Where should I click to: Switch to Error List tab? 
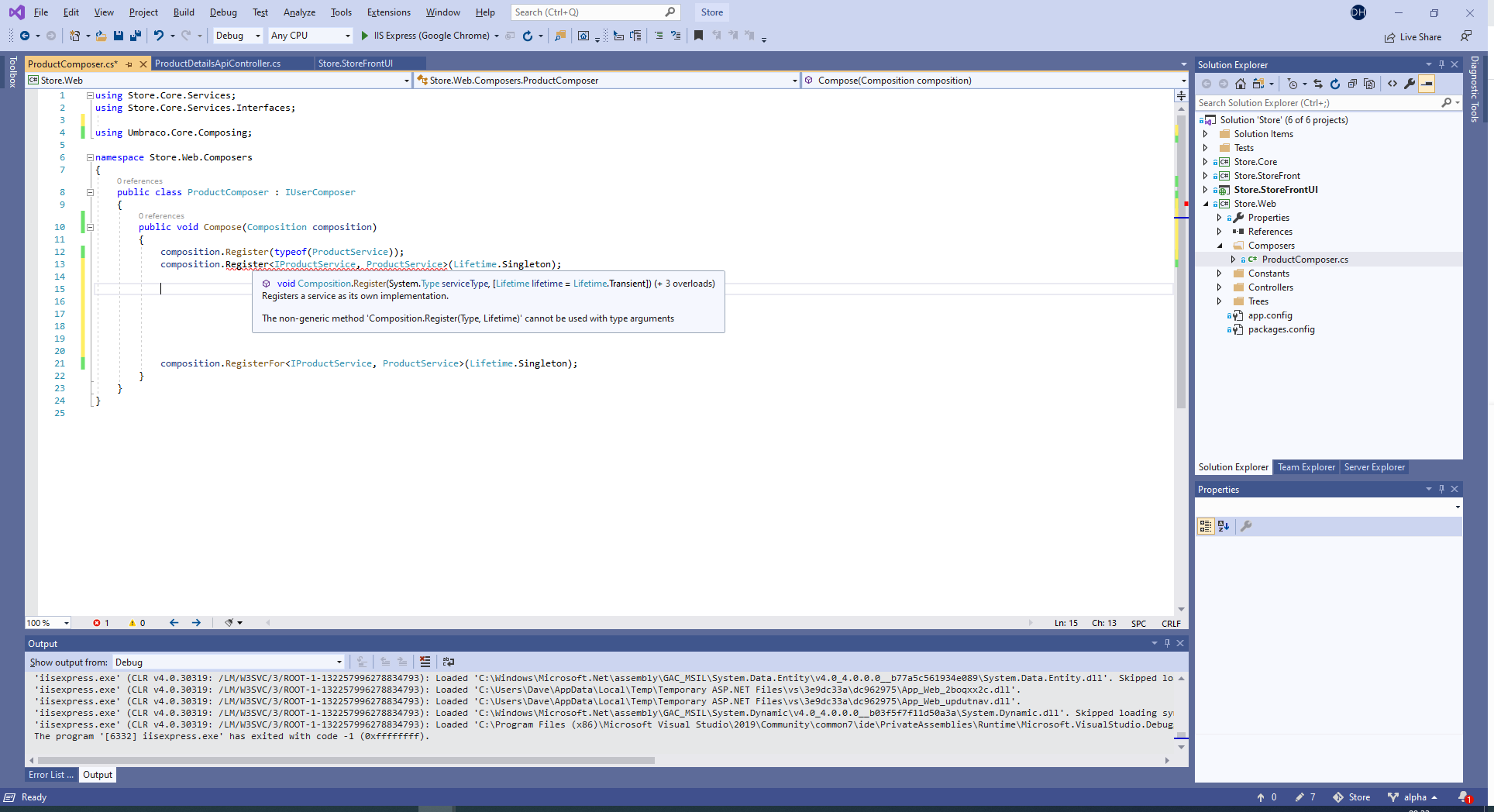[x=51, y=775]
